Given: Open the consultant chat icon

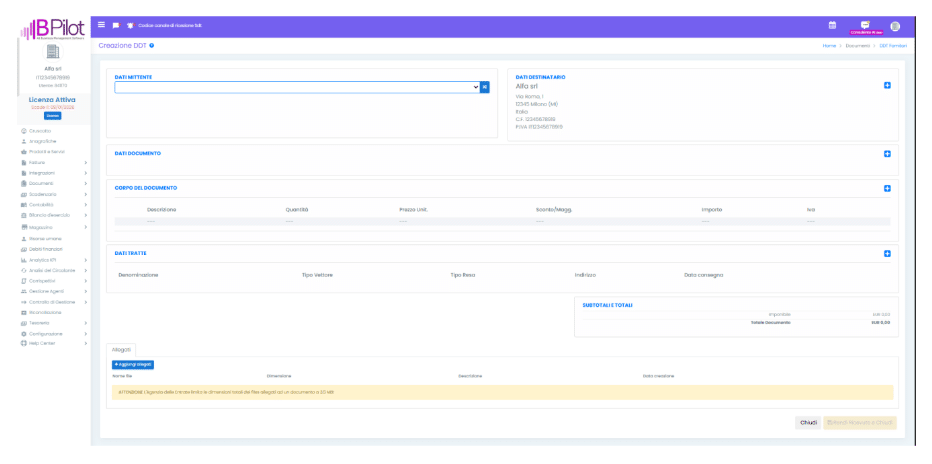Looking at the screenshot, I should [x=865, y=24].
